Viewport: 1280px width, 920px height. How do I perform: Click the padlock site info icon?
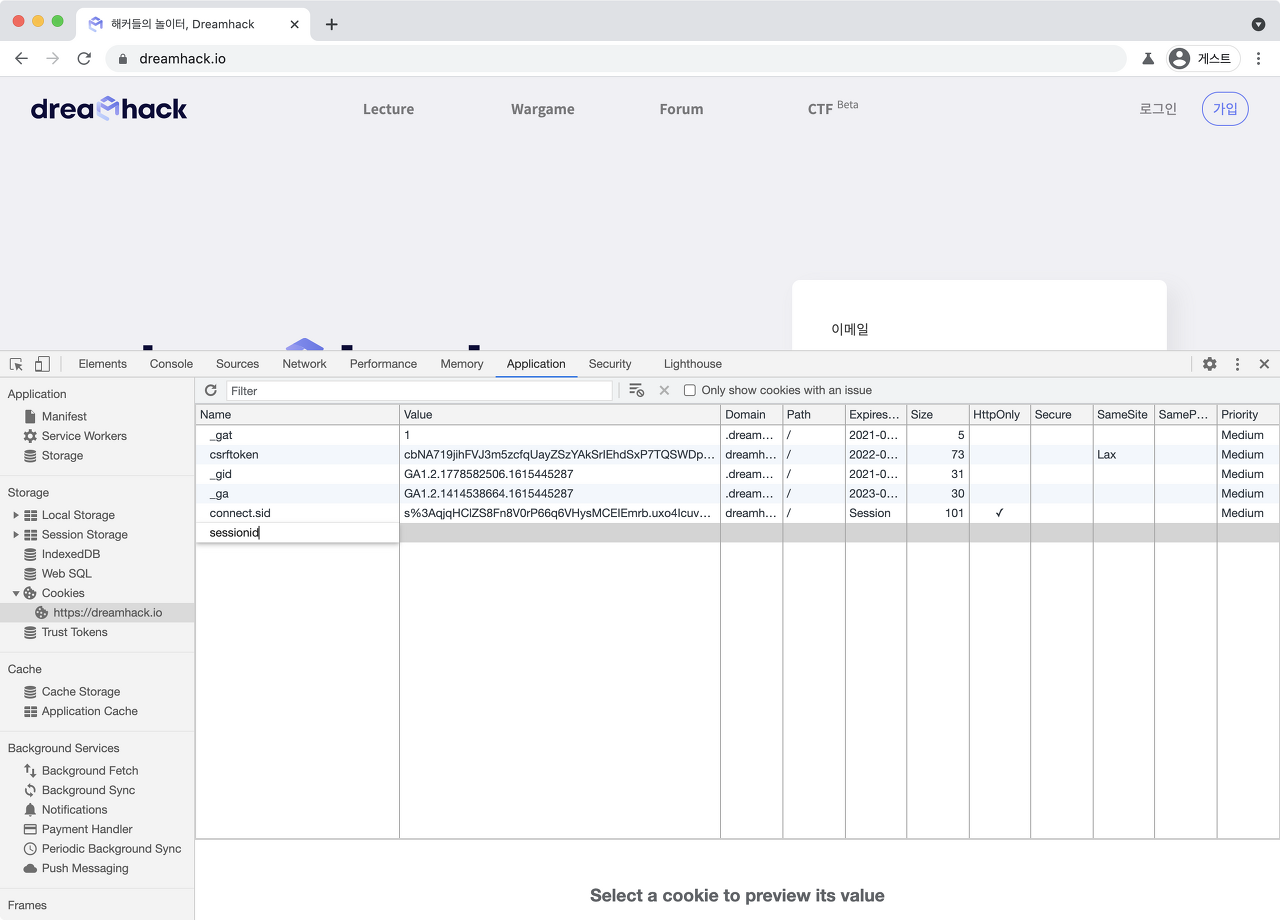tap(123, 58)
